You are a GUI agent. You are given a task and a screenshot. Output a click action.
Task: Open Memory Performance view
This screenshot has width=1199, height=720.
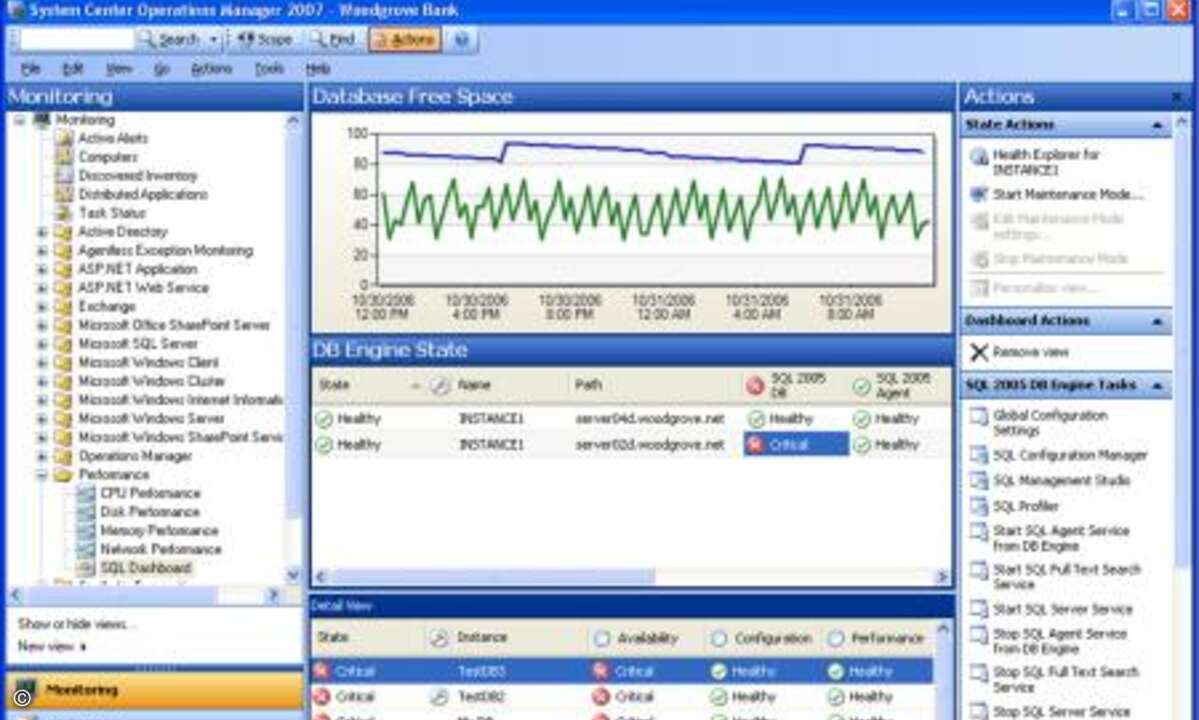coord(159,530)
